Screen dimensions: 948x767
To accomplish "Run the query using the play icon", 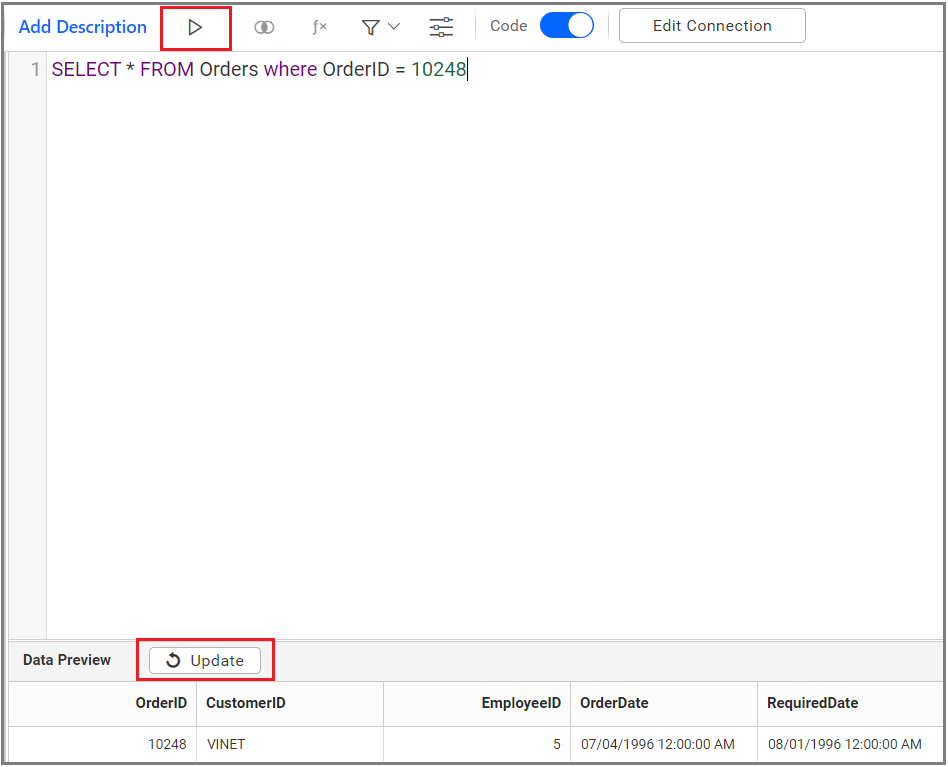I will pyautogui.click(x=195, y=28).
